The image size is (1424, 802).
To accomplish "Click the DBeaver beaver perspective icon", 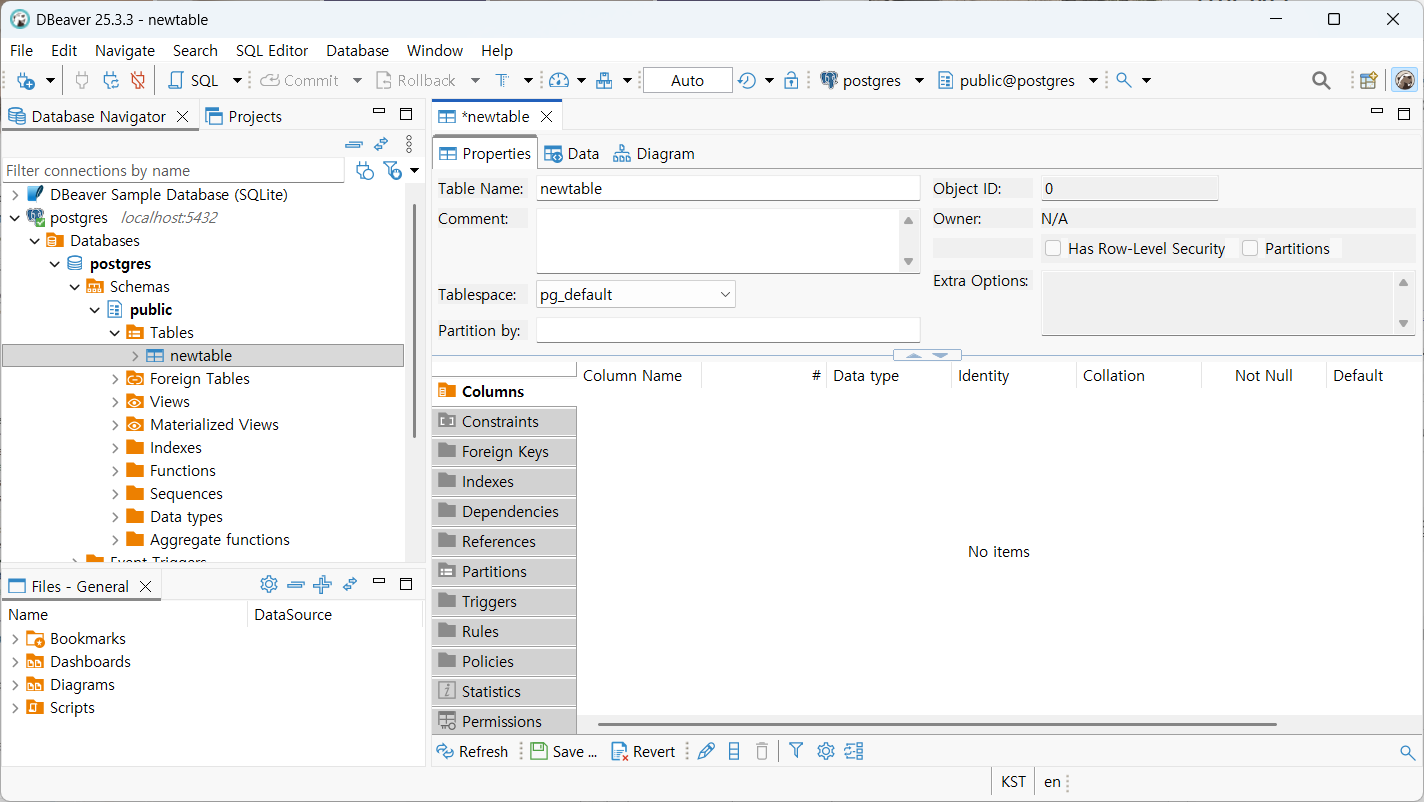I will (x=1405, y=81).
